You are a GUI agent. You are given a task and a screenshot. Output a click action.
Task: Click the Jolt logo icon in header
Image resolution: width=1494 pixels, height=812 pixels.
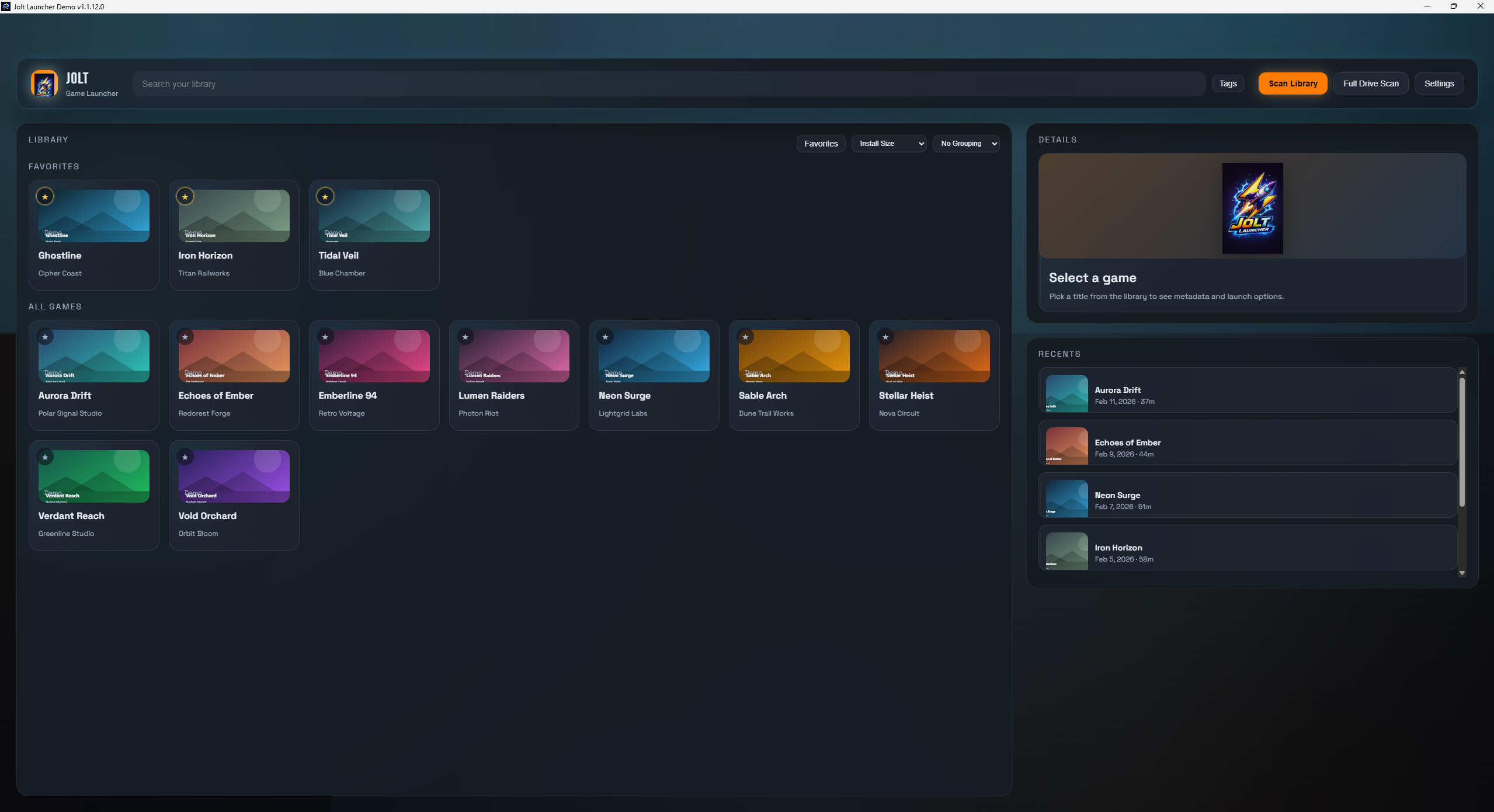(x=44, y=84)
